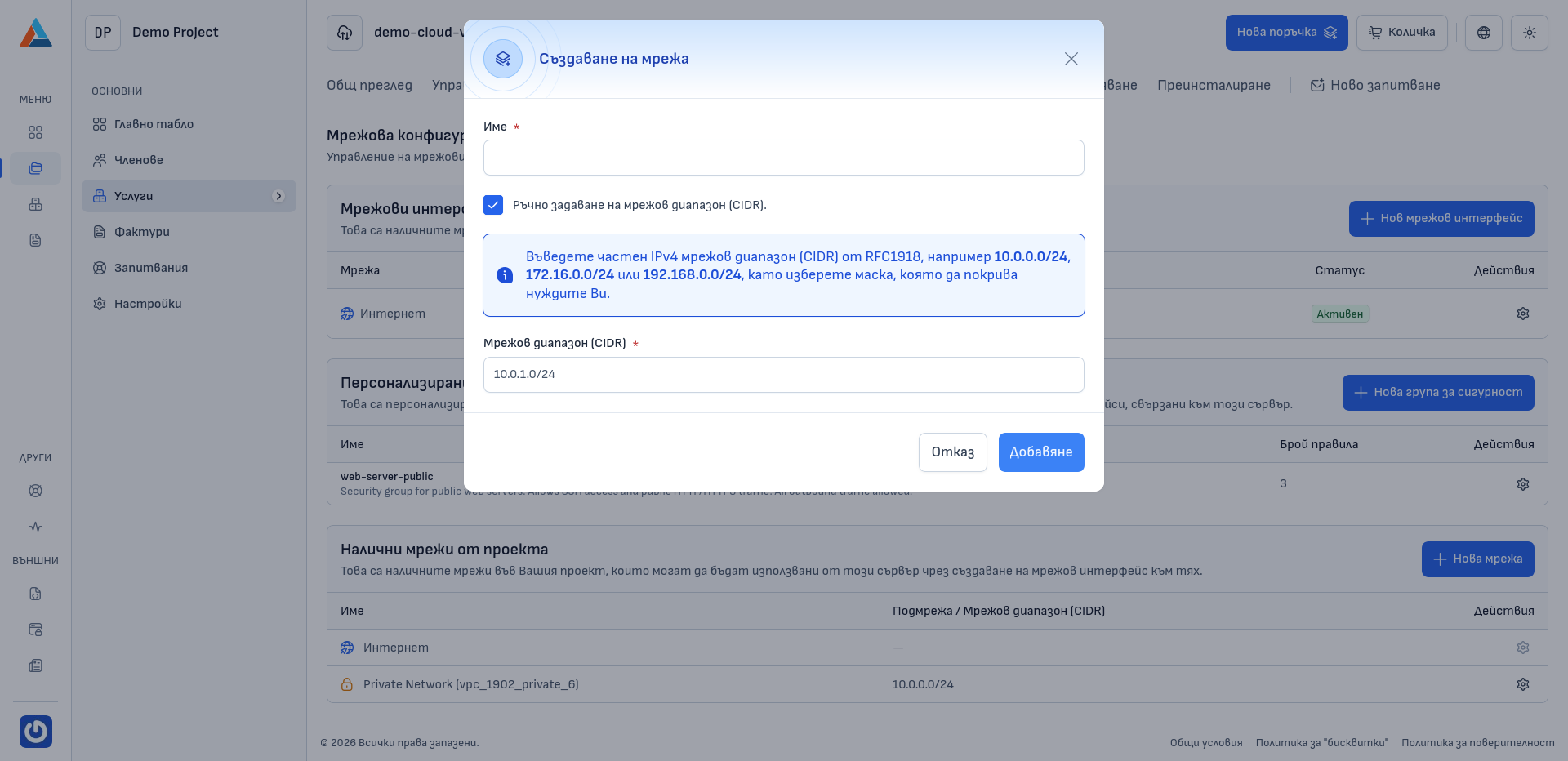
Task: Focus the CIDR network range field
Action: tap(783, 375)
